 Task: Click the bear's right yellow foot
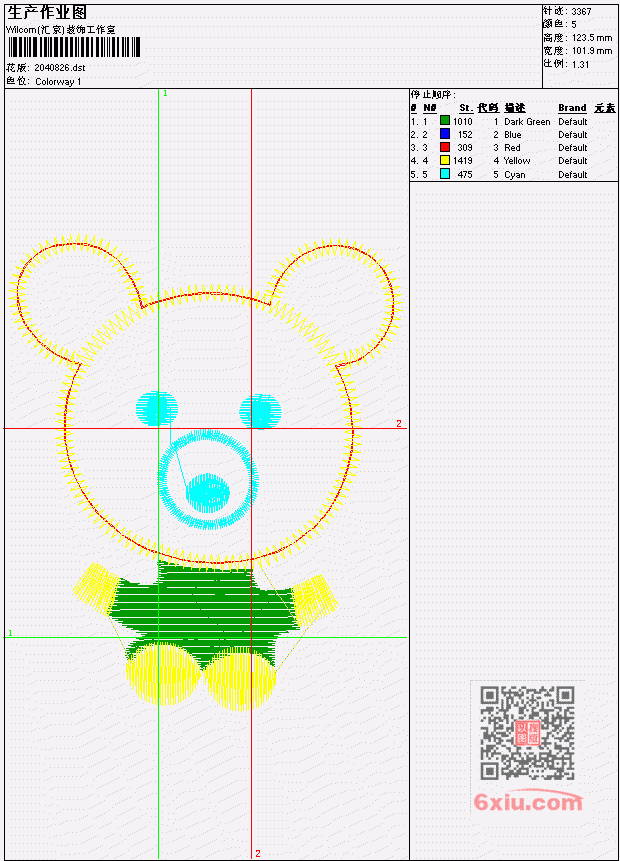click(x=240, y=678)
